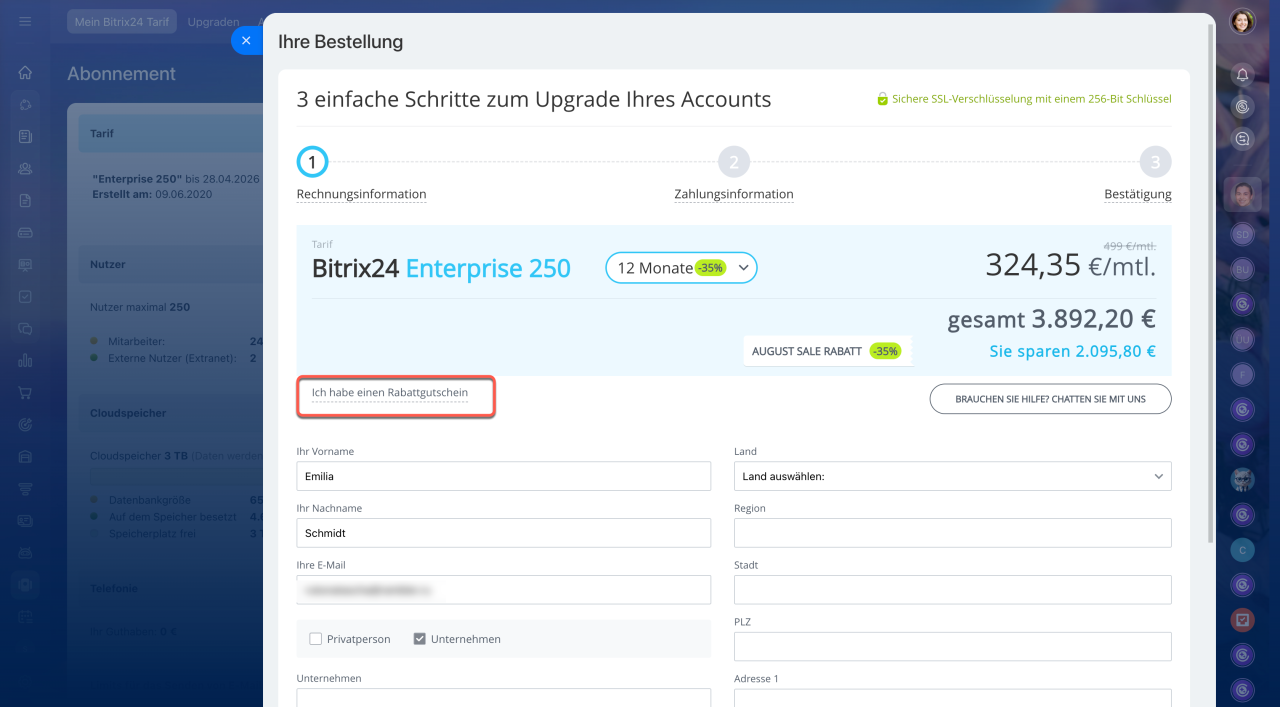This screenshot has height=707, width=1280.
Task: Open the UU contact avatar
Action: point(1242,339)
